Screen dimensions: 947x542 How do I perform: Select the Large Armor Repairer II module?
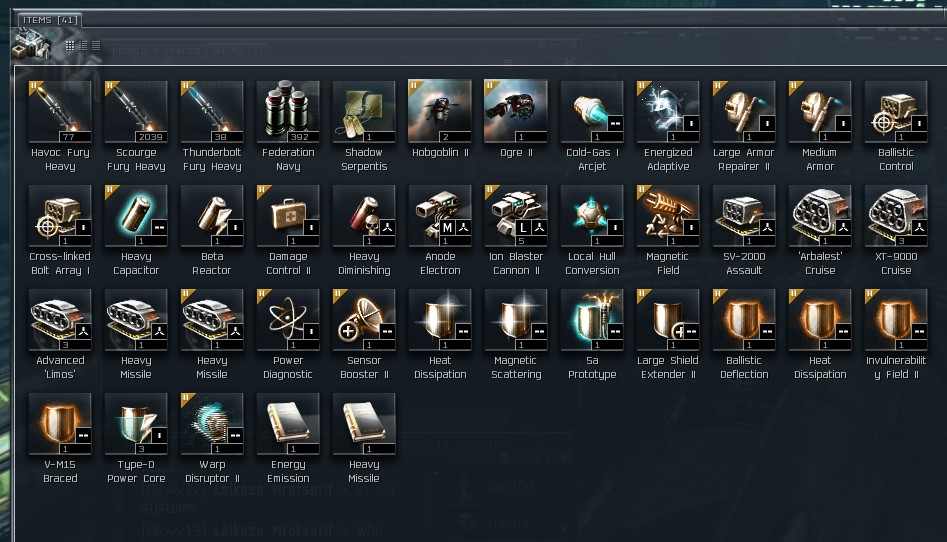point(744,112)
